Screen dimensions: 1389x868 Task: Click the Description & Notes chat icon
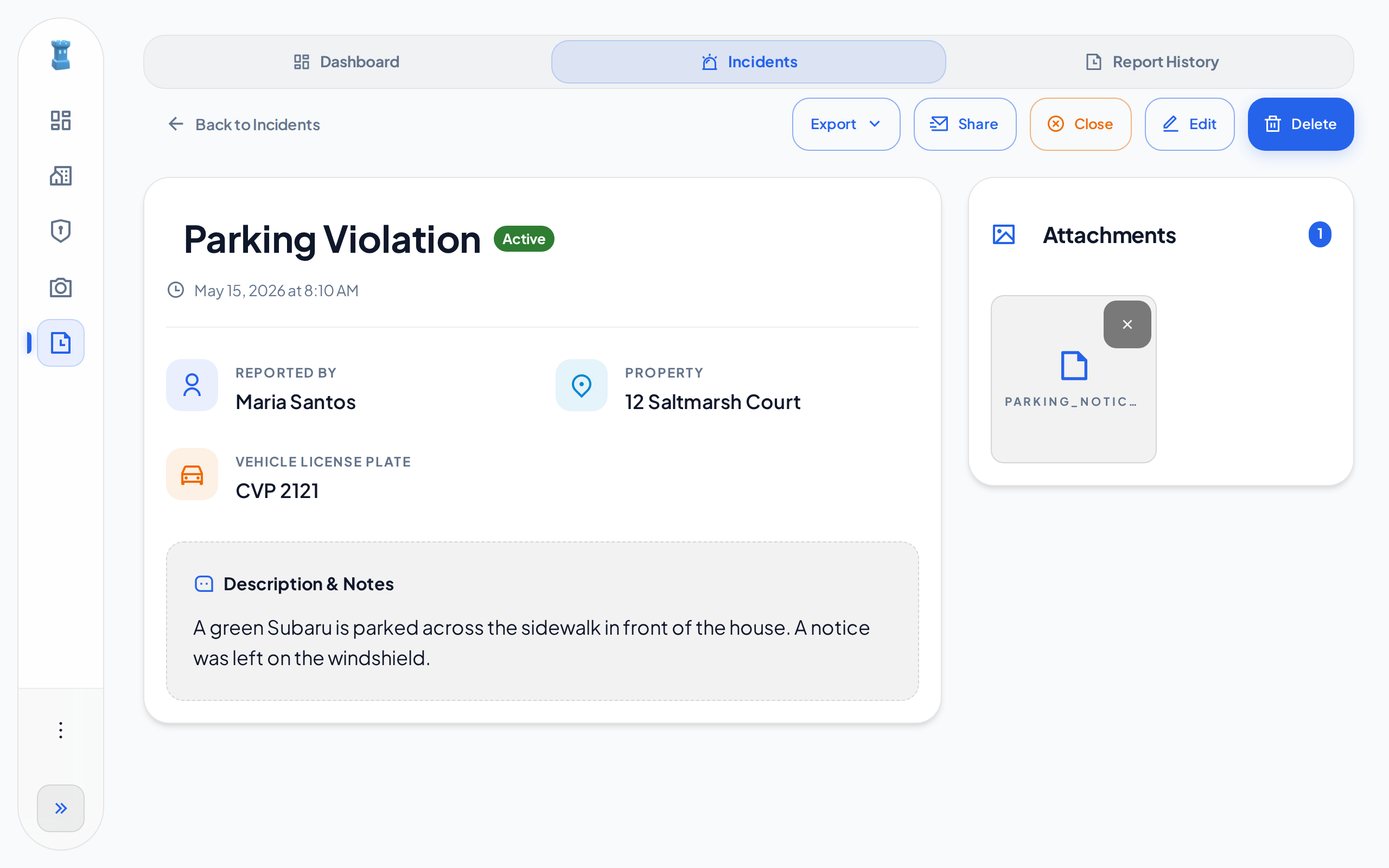tap(204, 584)
